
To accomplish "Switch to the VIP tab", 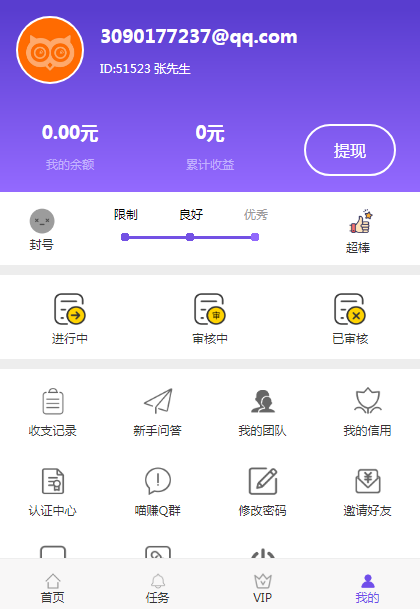I will [263, 588].
